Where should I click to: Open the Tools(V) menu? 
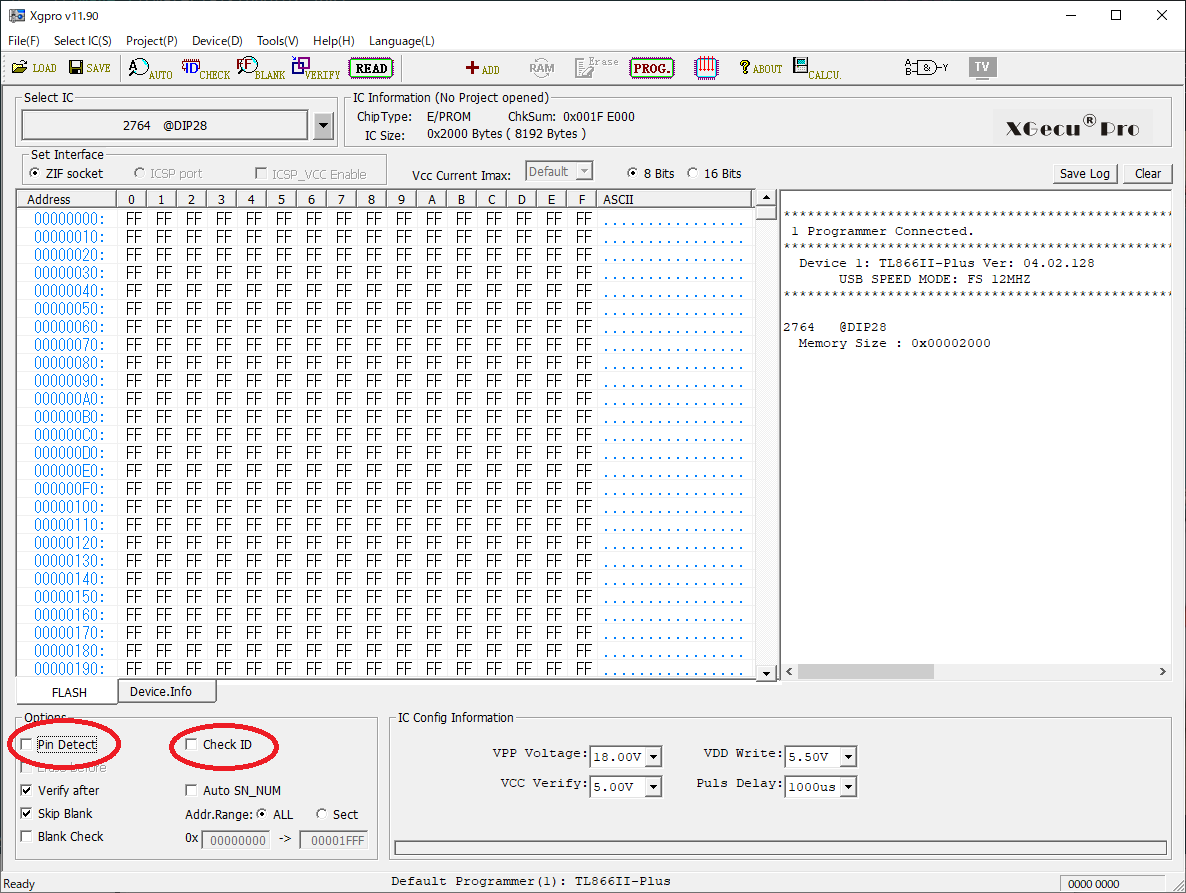[278, 41]
